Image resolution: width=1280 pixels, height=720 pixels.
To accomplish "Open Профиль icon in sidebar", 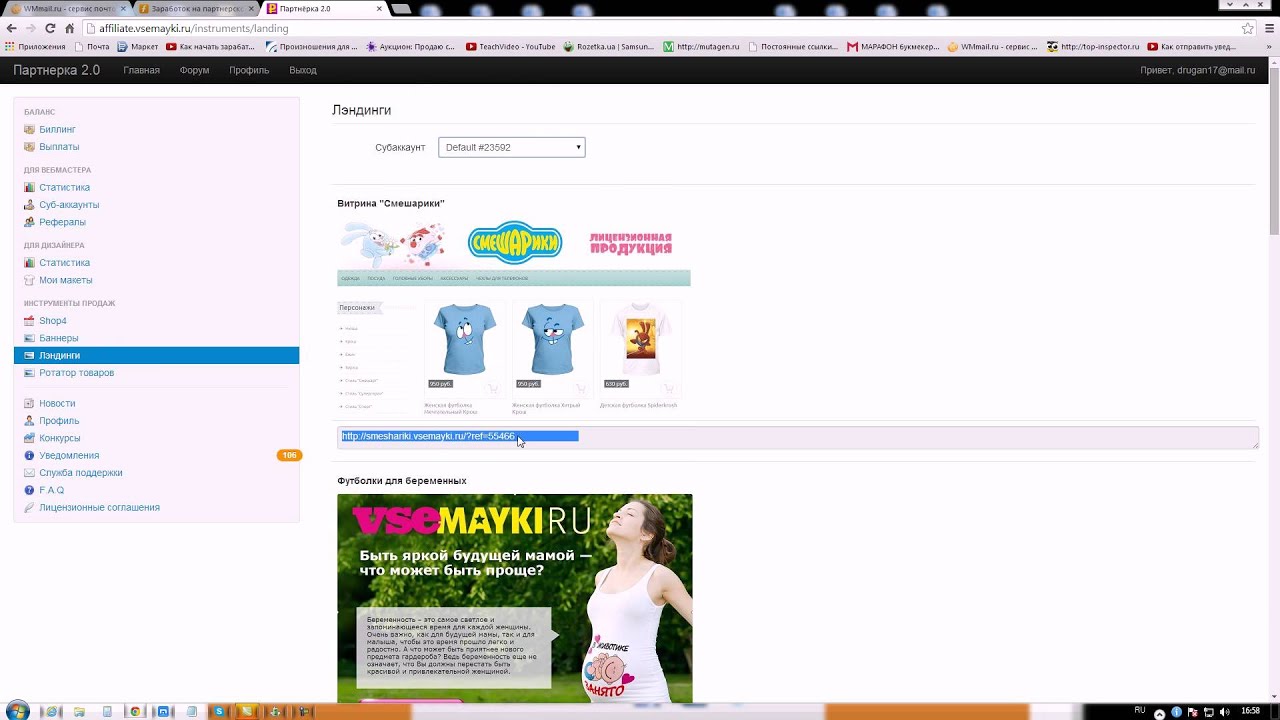I will 29,421.
